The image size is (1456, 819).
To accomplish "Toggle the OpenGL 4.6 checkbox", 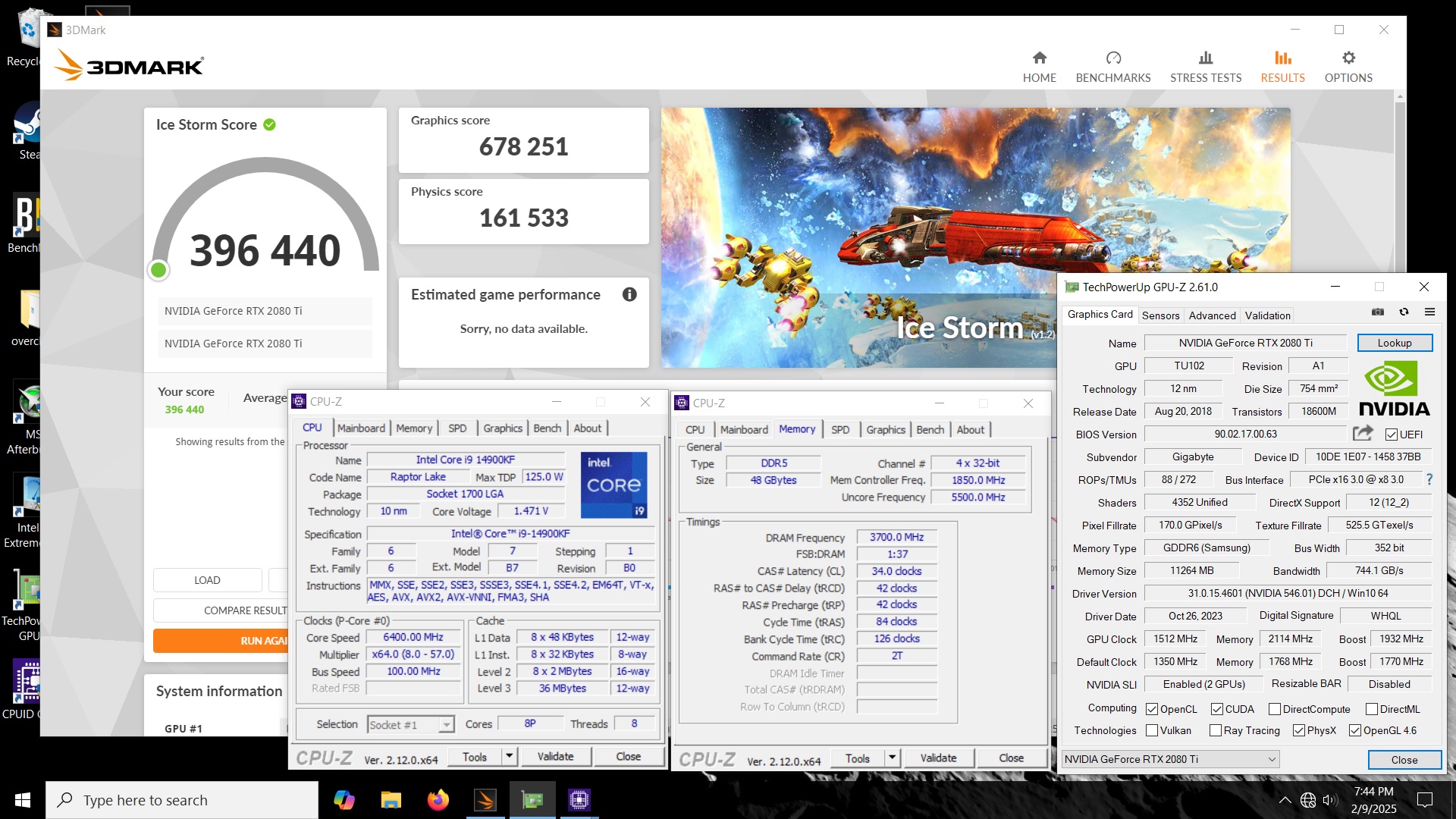I will pos(1355,730).
